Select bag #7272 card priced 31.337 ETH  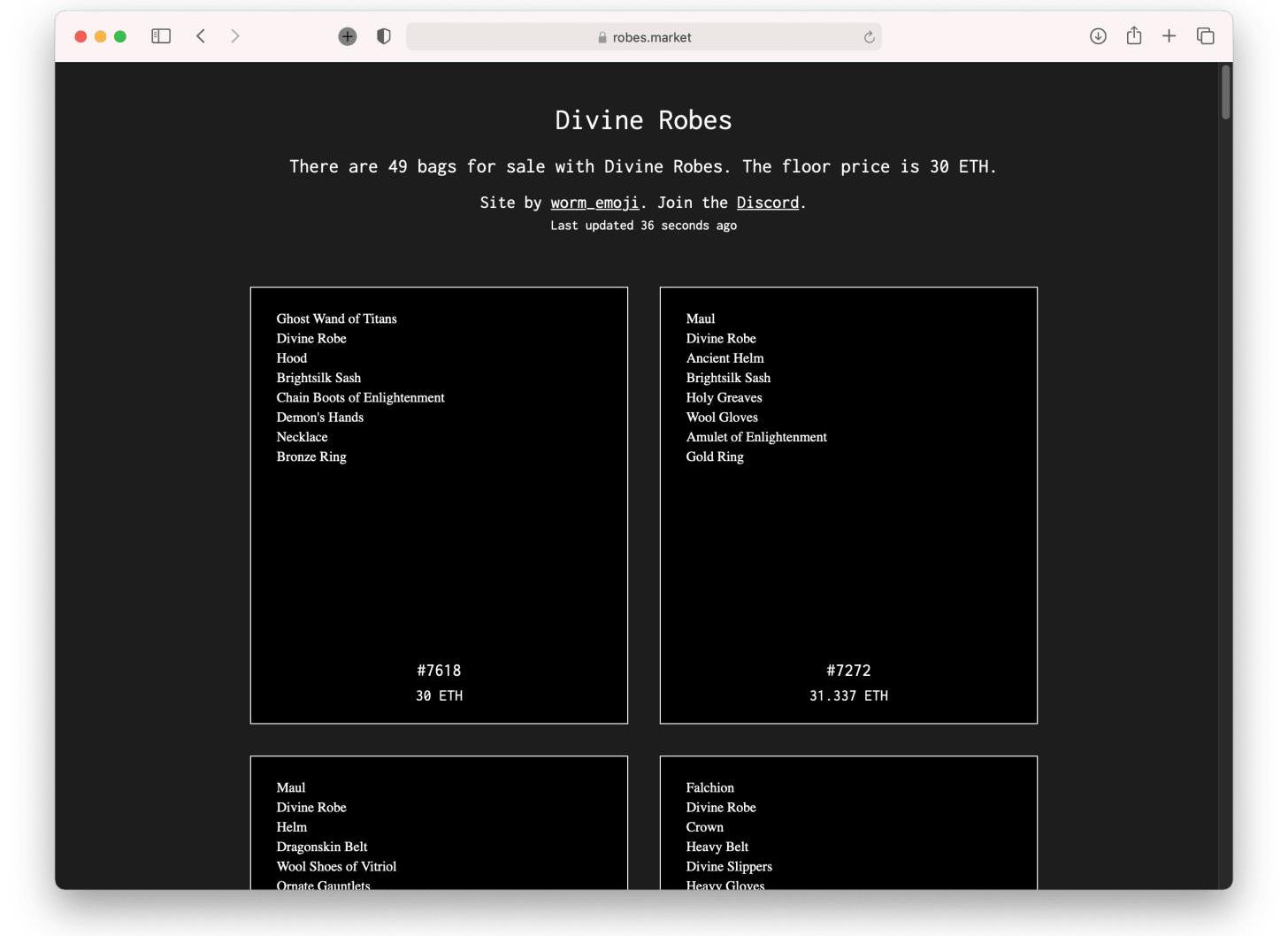coord(848,505)
